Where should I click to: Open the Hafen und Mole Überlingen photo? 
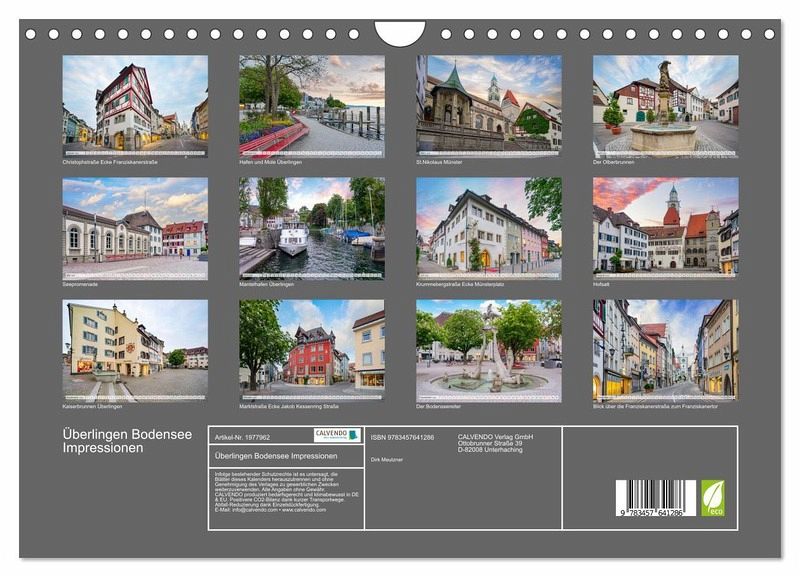click(x=312, y=106)
